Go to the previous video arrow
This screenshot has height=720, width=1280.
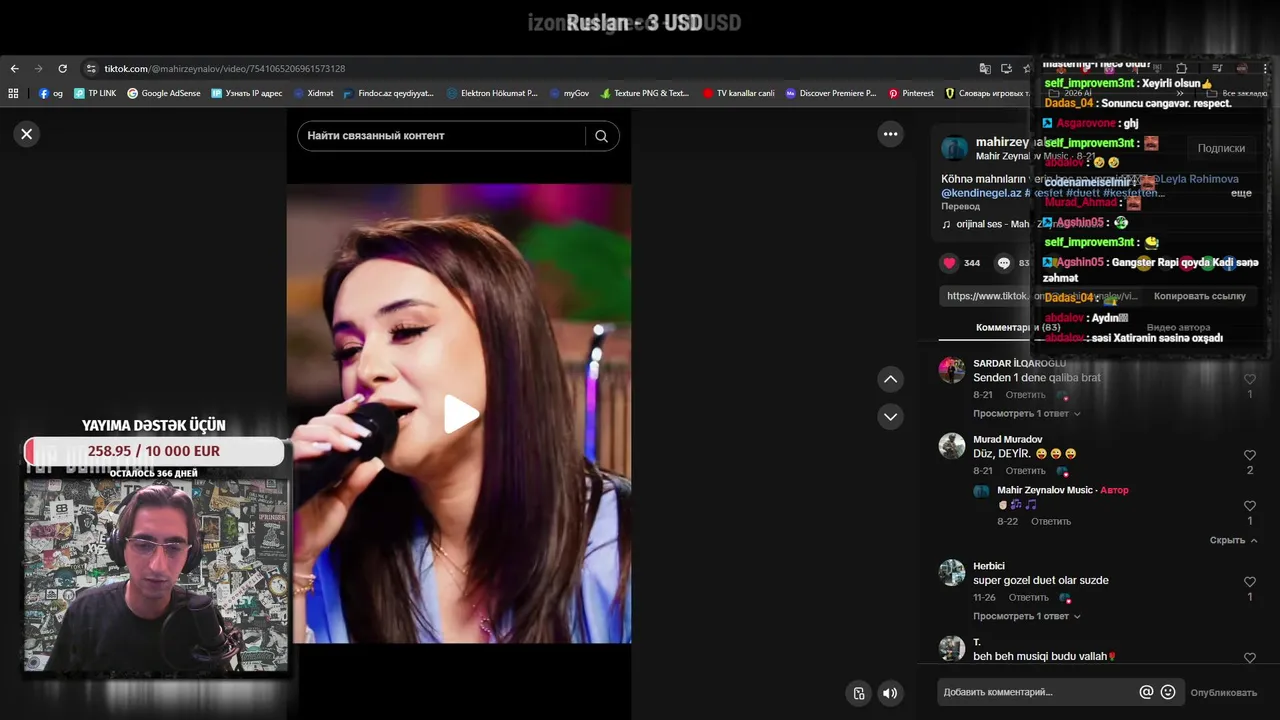tap(890, 379)
